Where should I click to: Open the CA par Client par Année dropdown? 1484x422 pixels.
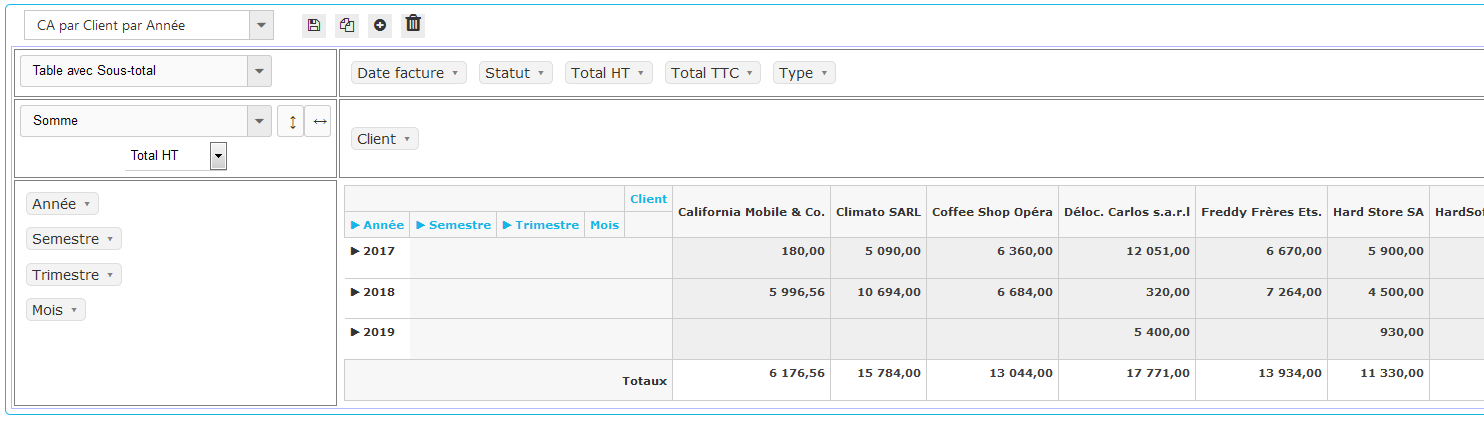[260, 26]
